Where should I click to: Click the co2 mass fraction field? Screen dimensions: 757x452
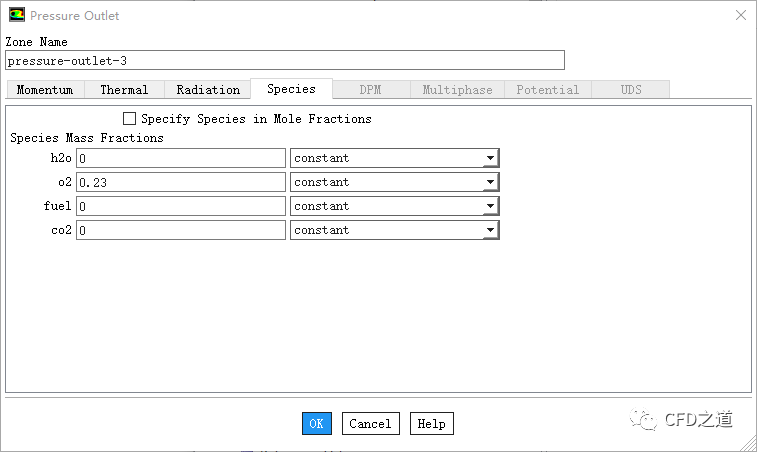tap(181, 230)
